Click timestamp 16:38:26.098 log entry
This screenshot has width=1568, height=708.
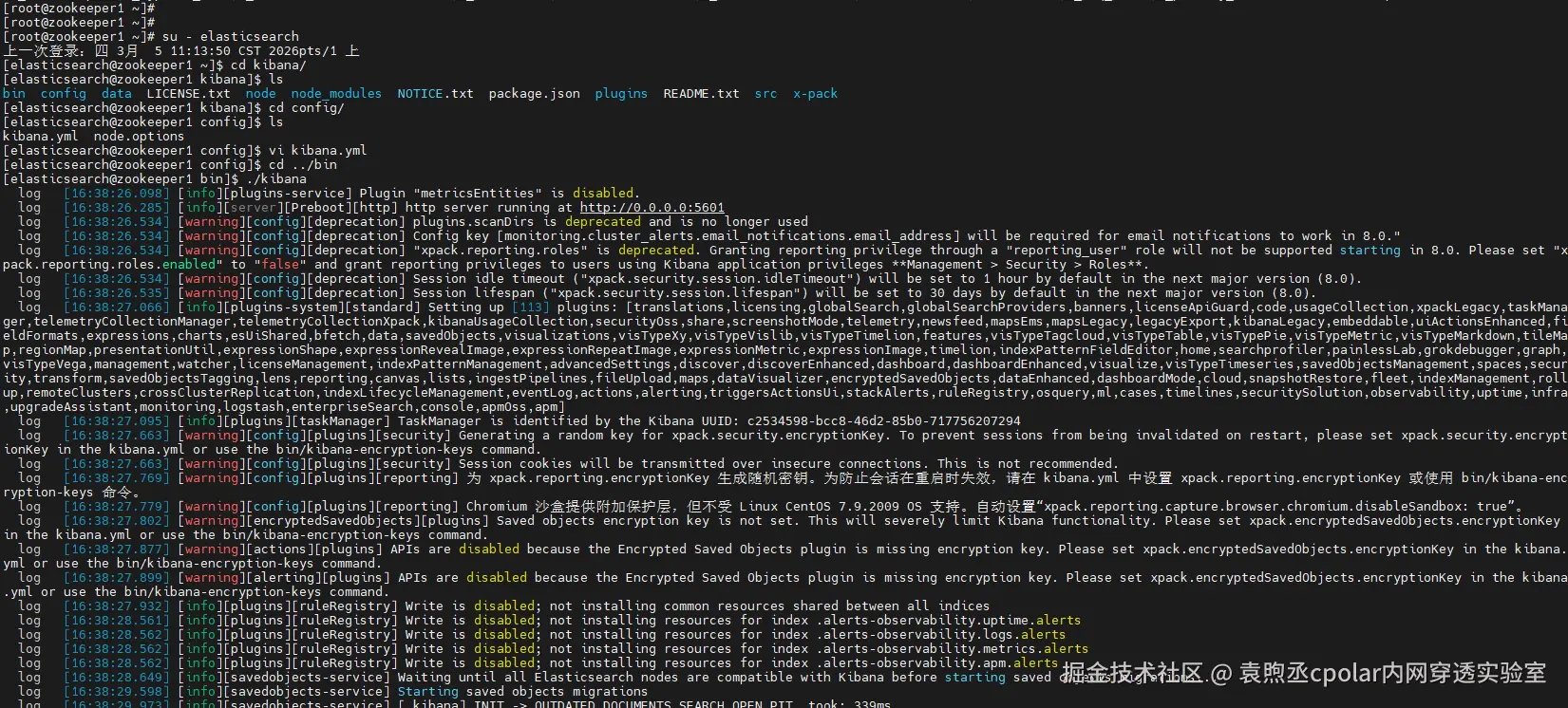tap(116, 193)
